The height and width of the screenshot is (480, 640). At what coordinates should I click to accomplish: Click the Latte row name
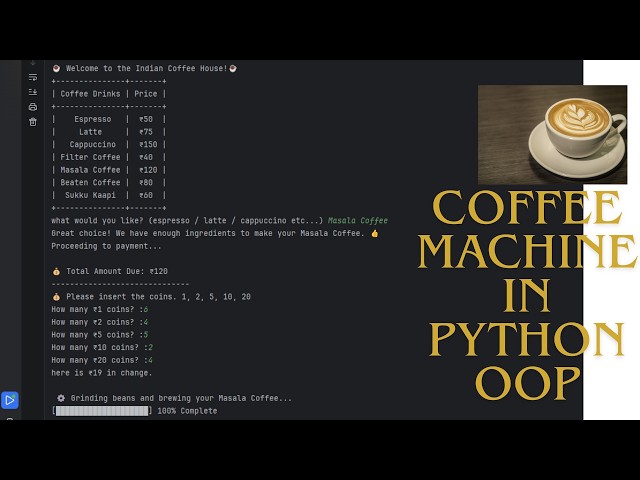point(90,132)
